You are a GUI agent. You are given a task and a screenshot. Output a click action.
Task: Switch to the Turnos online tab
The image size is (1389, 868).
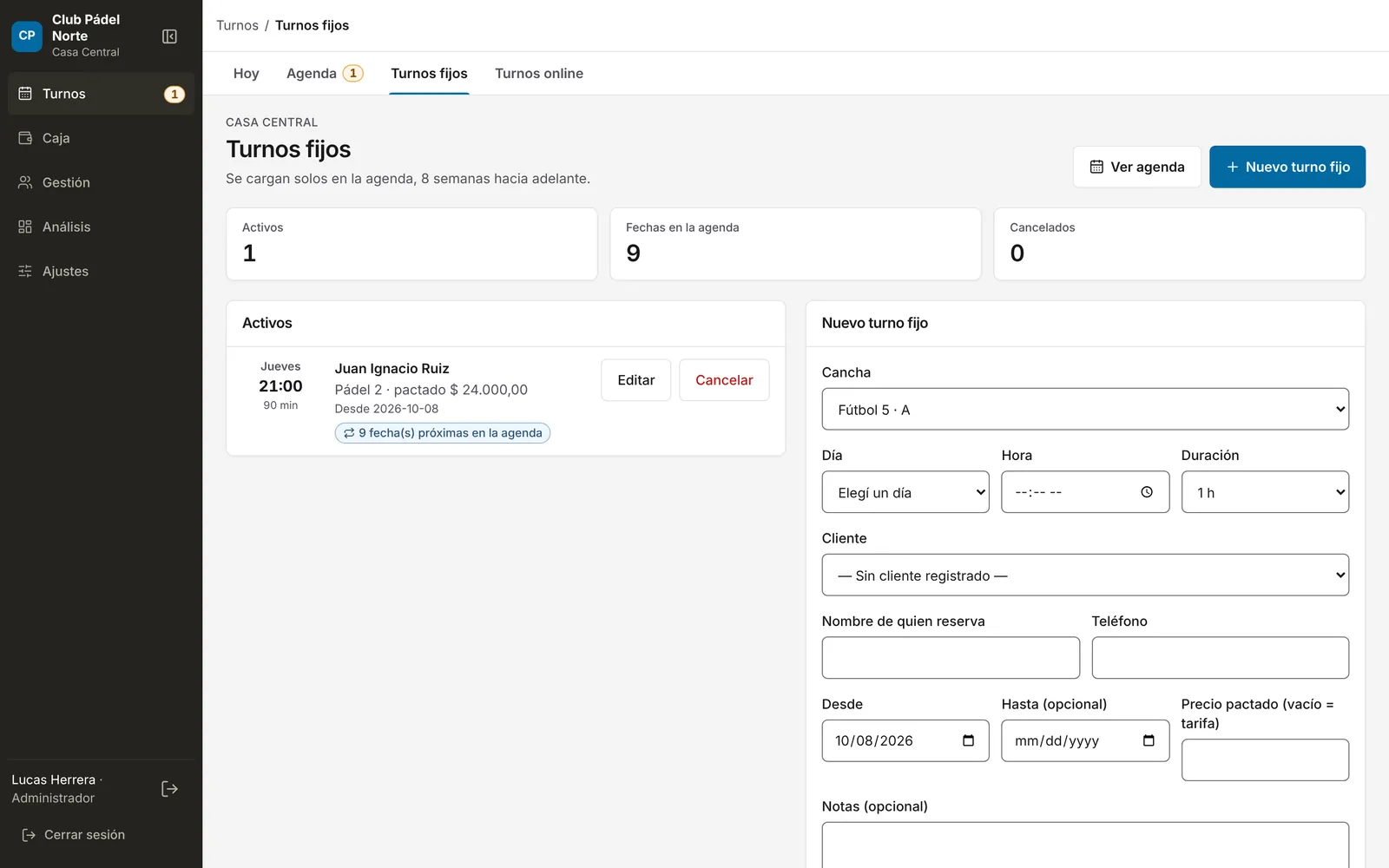click(539, 74)
